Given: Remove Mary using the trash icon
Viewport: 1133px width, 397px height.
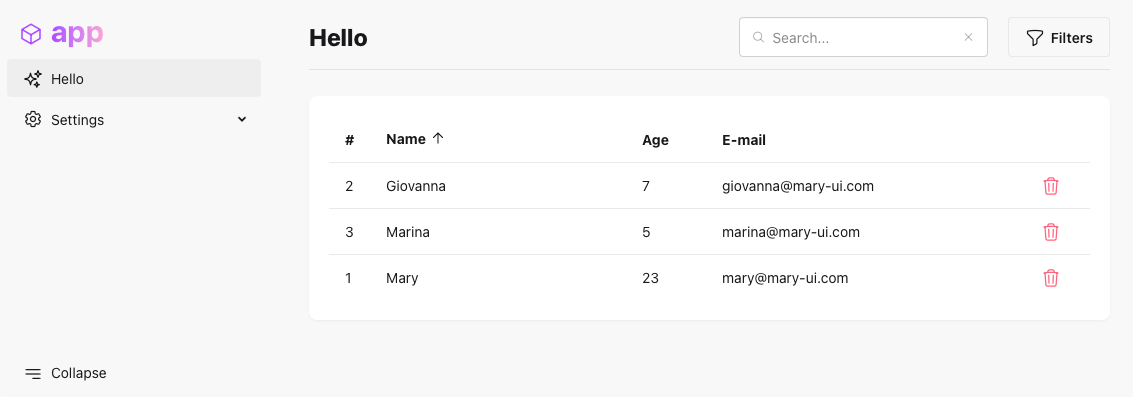Looking at the screenshot, I should [x=1051, y=278].
